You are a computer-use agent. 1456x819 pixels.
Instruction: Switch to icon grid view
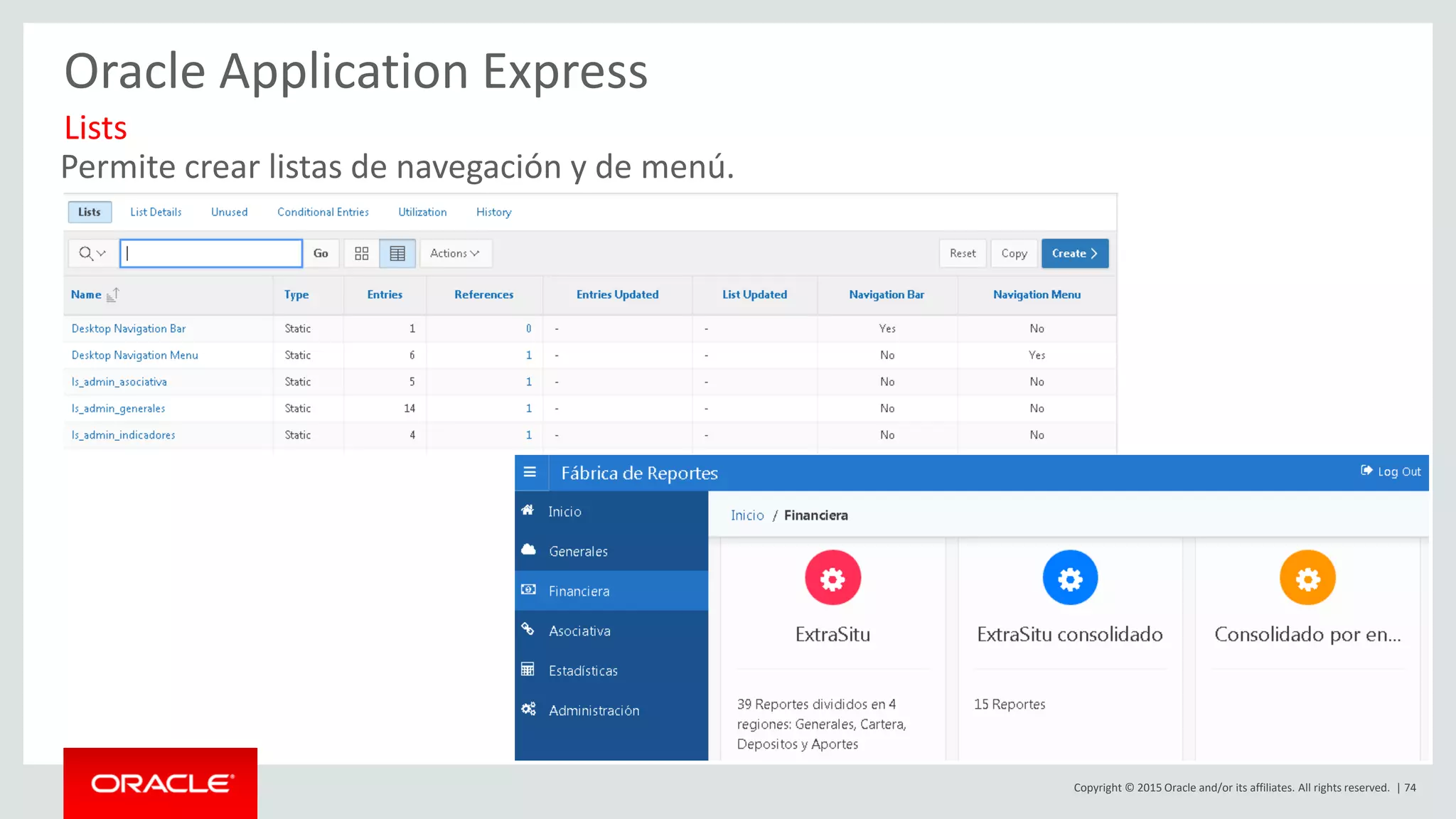[x=362, y=253]
